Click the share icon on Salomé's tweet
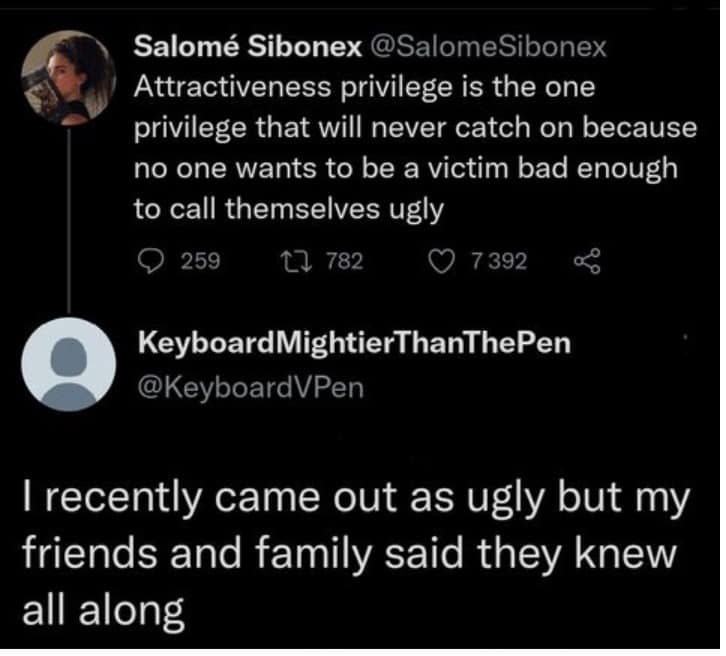The width and height of the screenshot is (726, 656). pos(585,262)
